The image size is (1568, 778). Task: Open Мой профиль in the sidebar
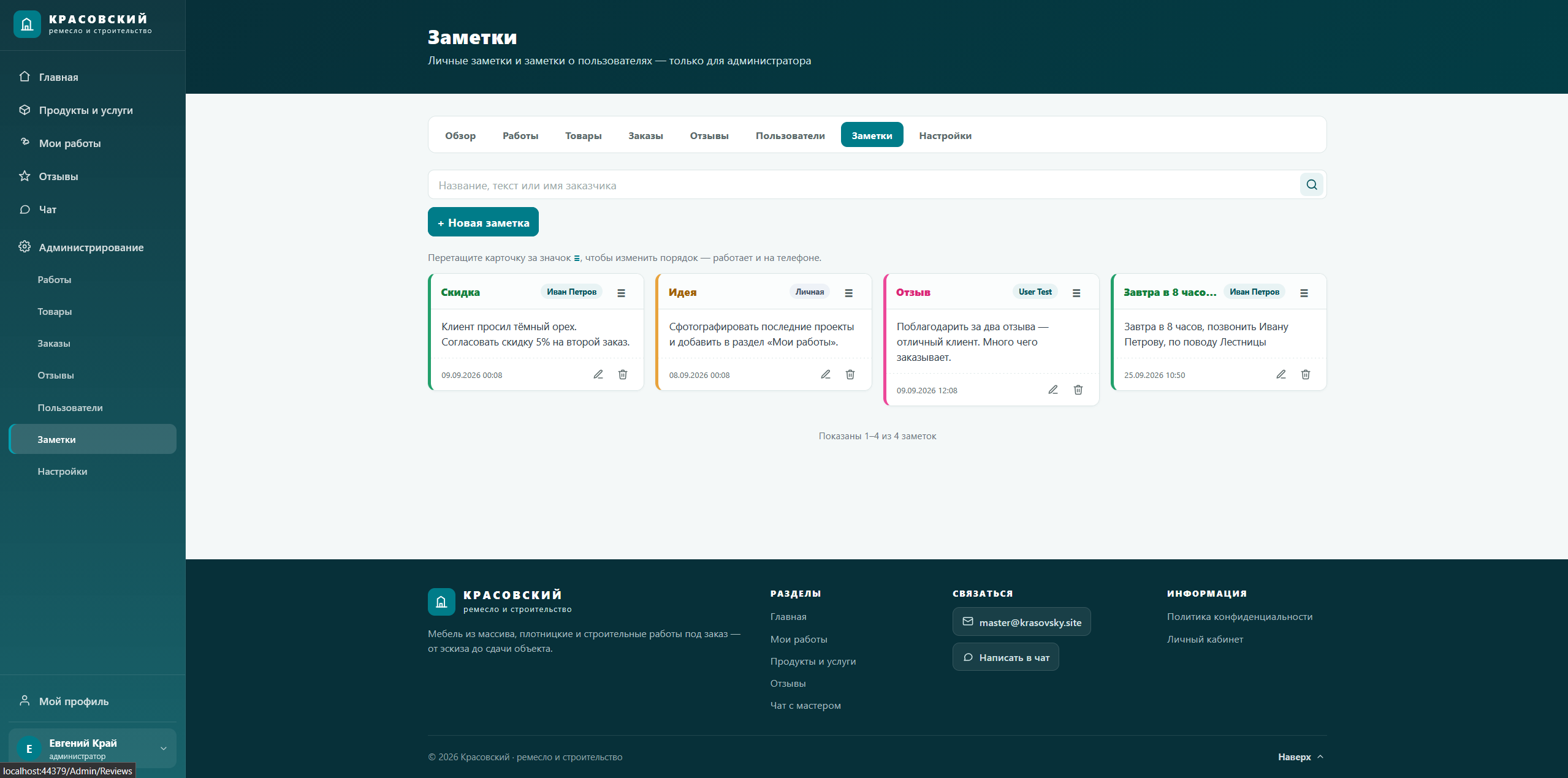pyautogui.click(x=93, y=701)
